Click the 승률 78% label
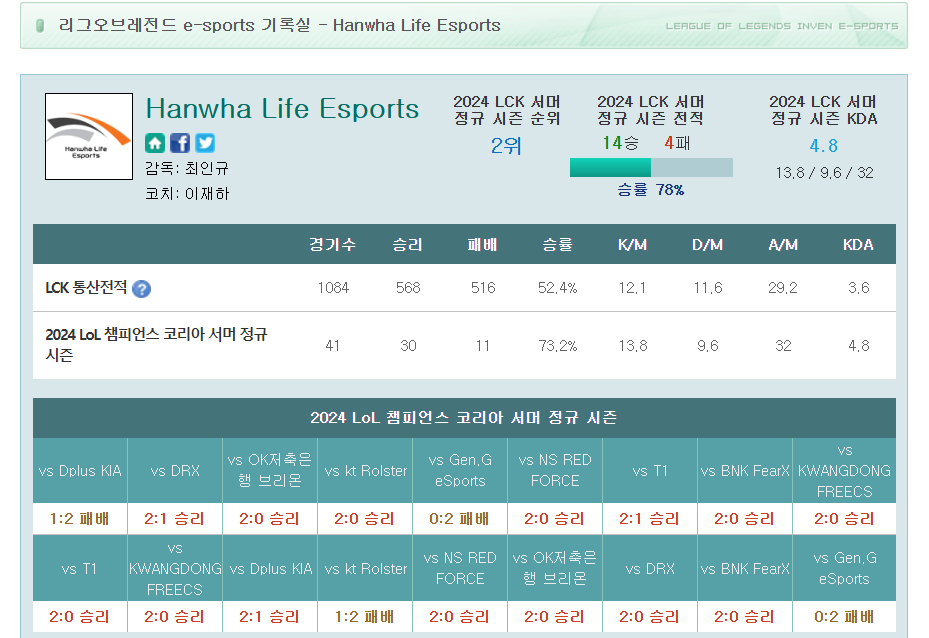This screenshot has height=638, width=929. 651,190
